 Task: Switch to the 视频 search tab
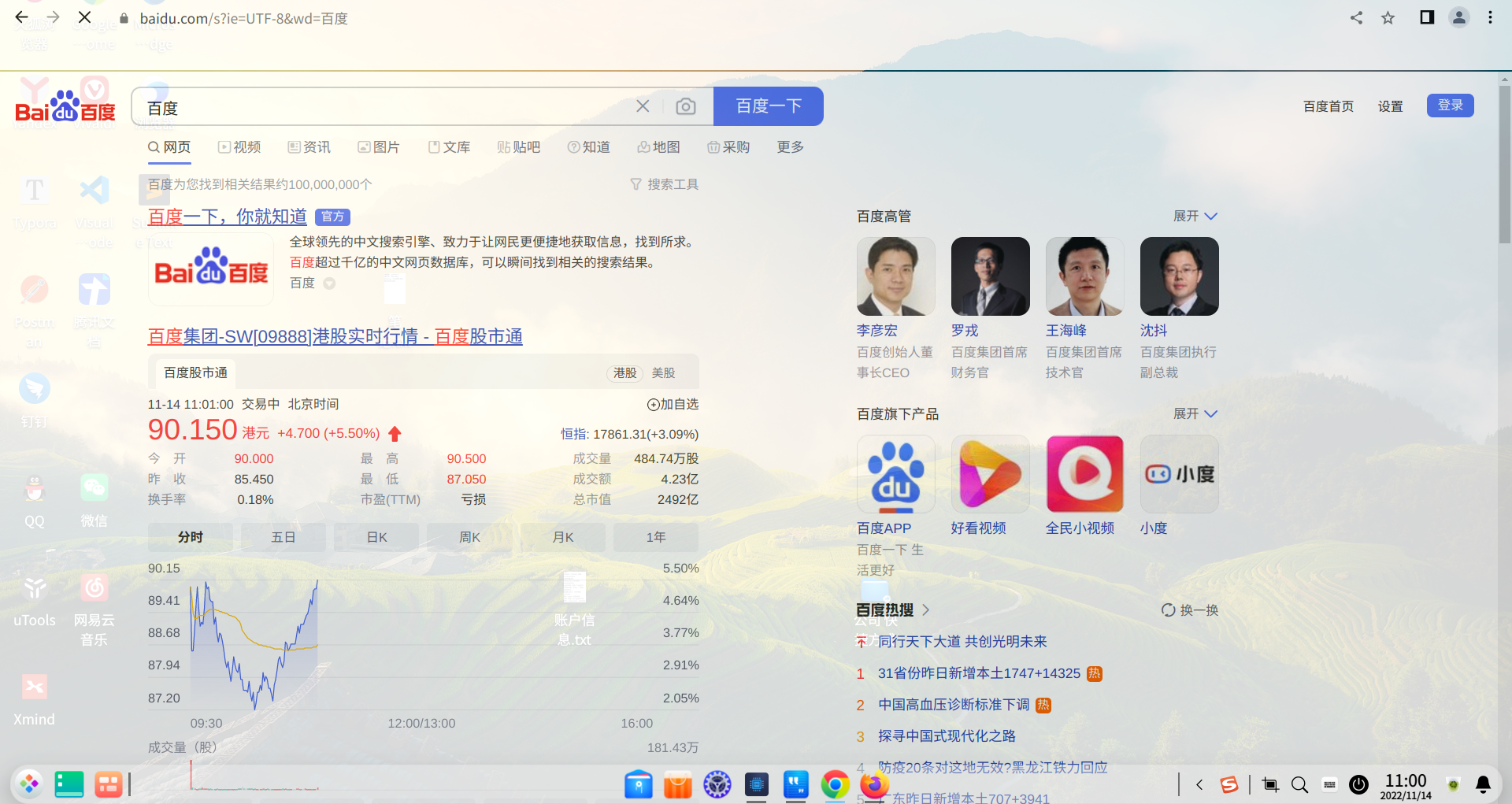point(239,147)
